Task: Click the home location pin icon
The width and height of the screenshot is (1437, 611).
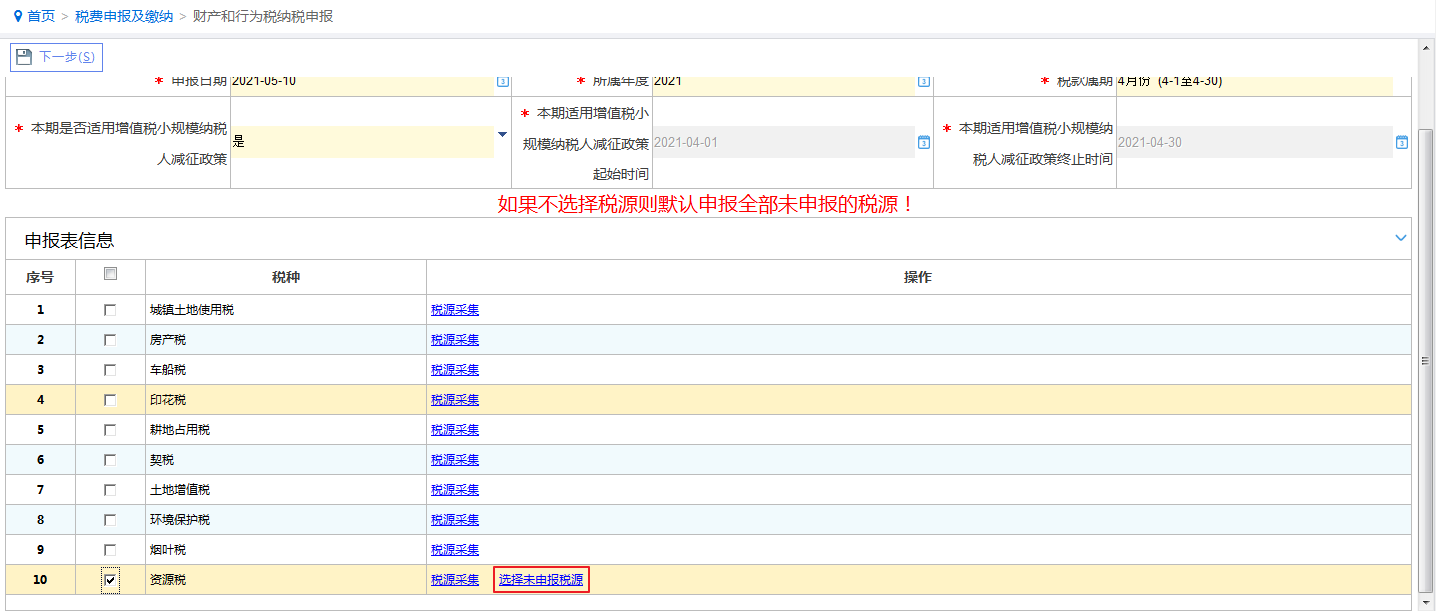Action: click(18, 17)
